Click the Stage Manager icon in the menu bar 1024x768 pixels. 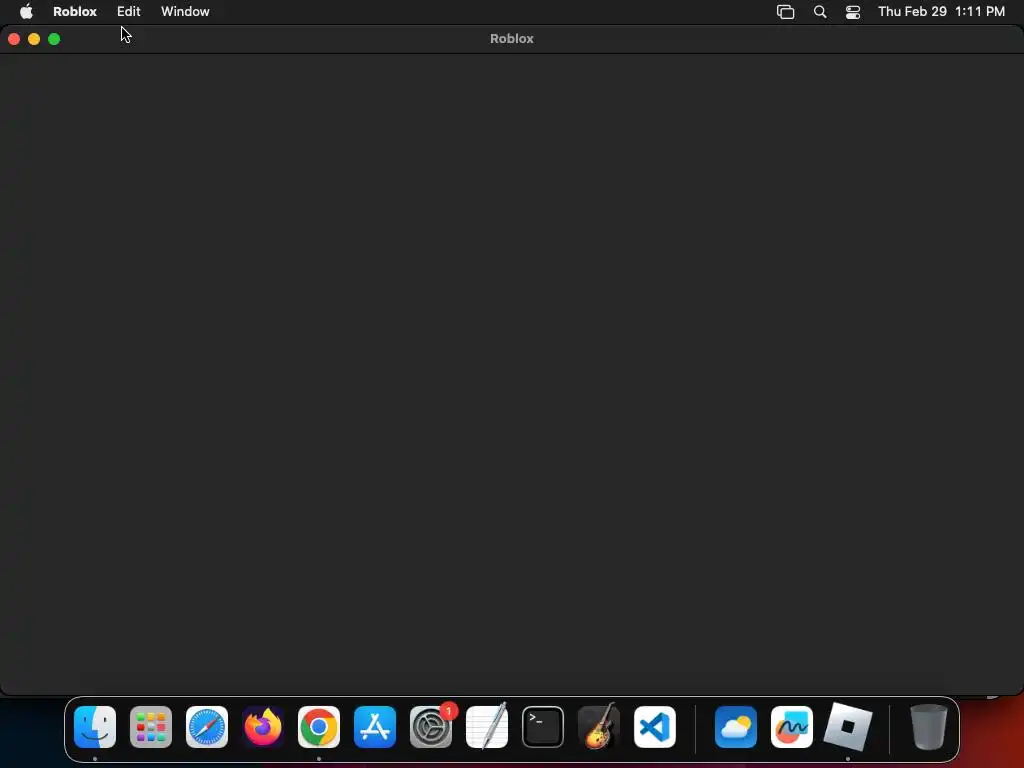[786, 12]
